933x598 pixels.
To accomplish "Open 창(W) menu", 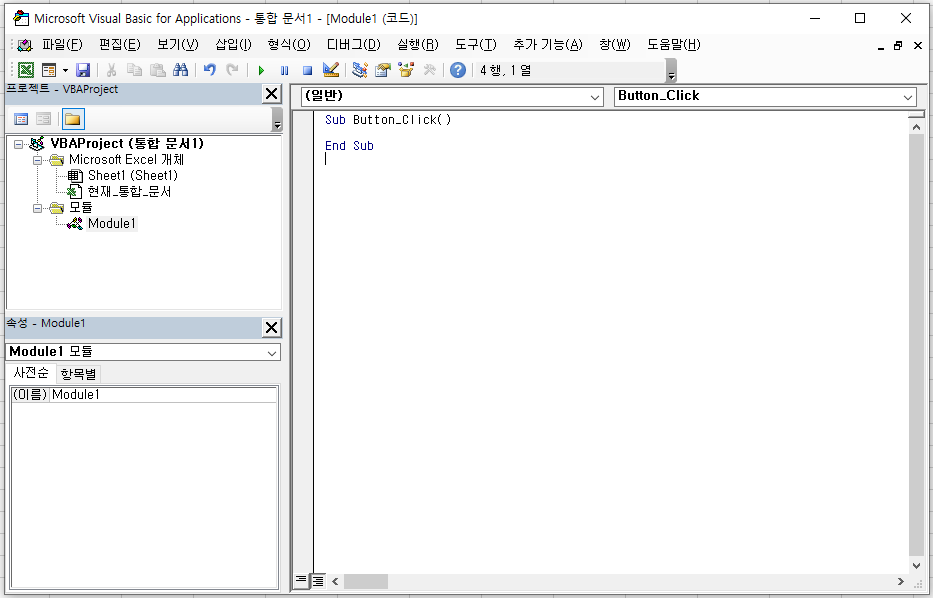I will pos(615,45).
